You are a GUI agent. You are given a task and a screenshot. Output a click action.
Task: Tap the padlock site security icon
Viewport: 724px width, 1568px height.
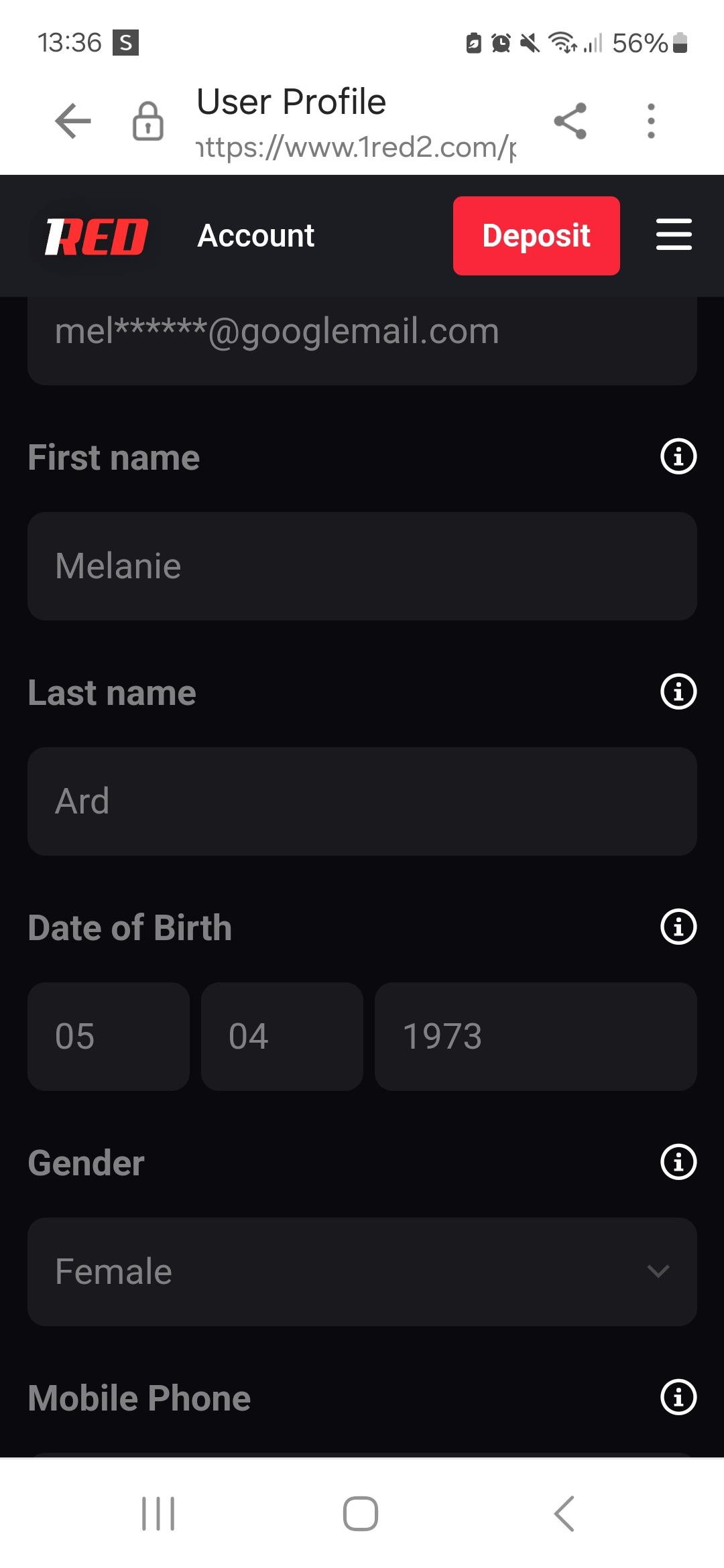tap(148, 121)
